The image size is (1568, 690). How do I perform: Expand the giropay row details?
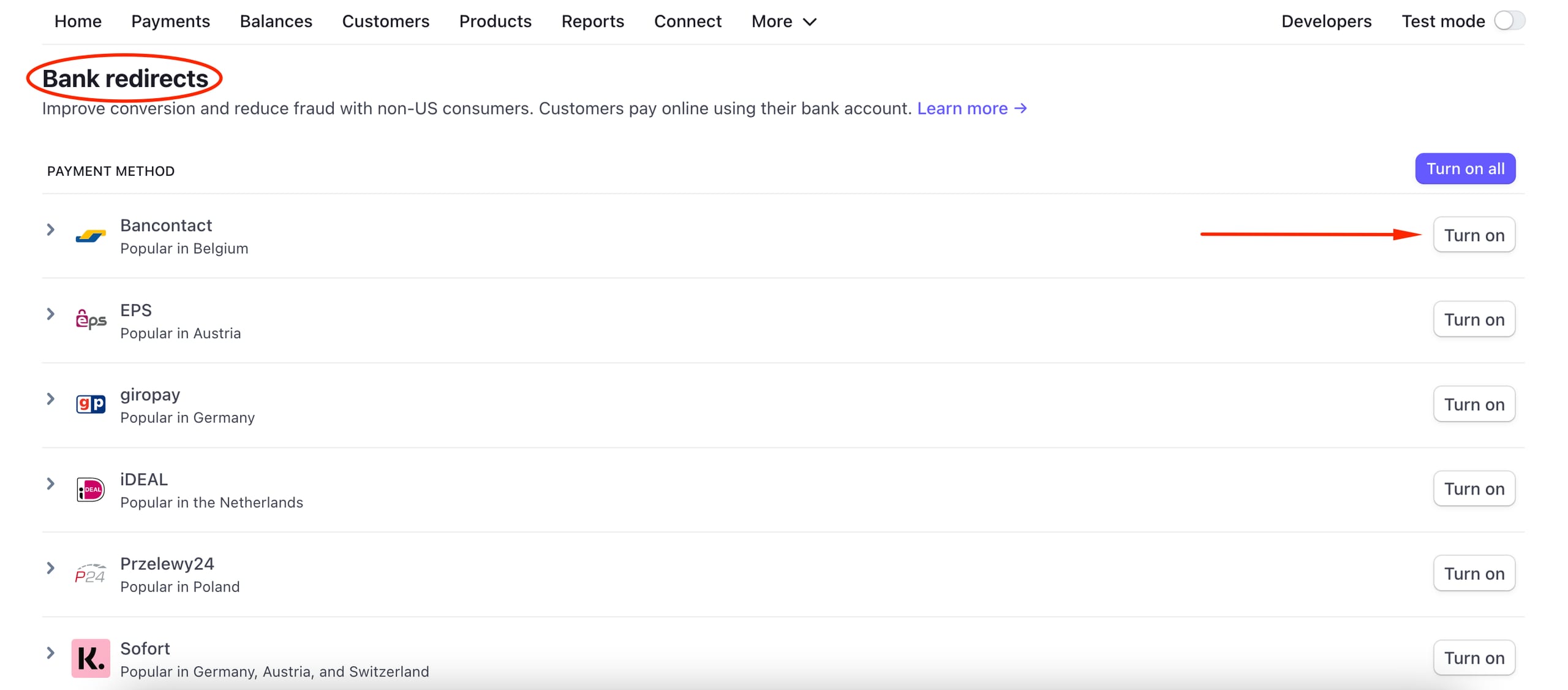(x=50, y=398)
